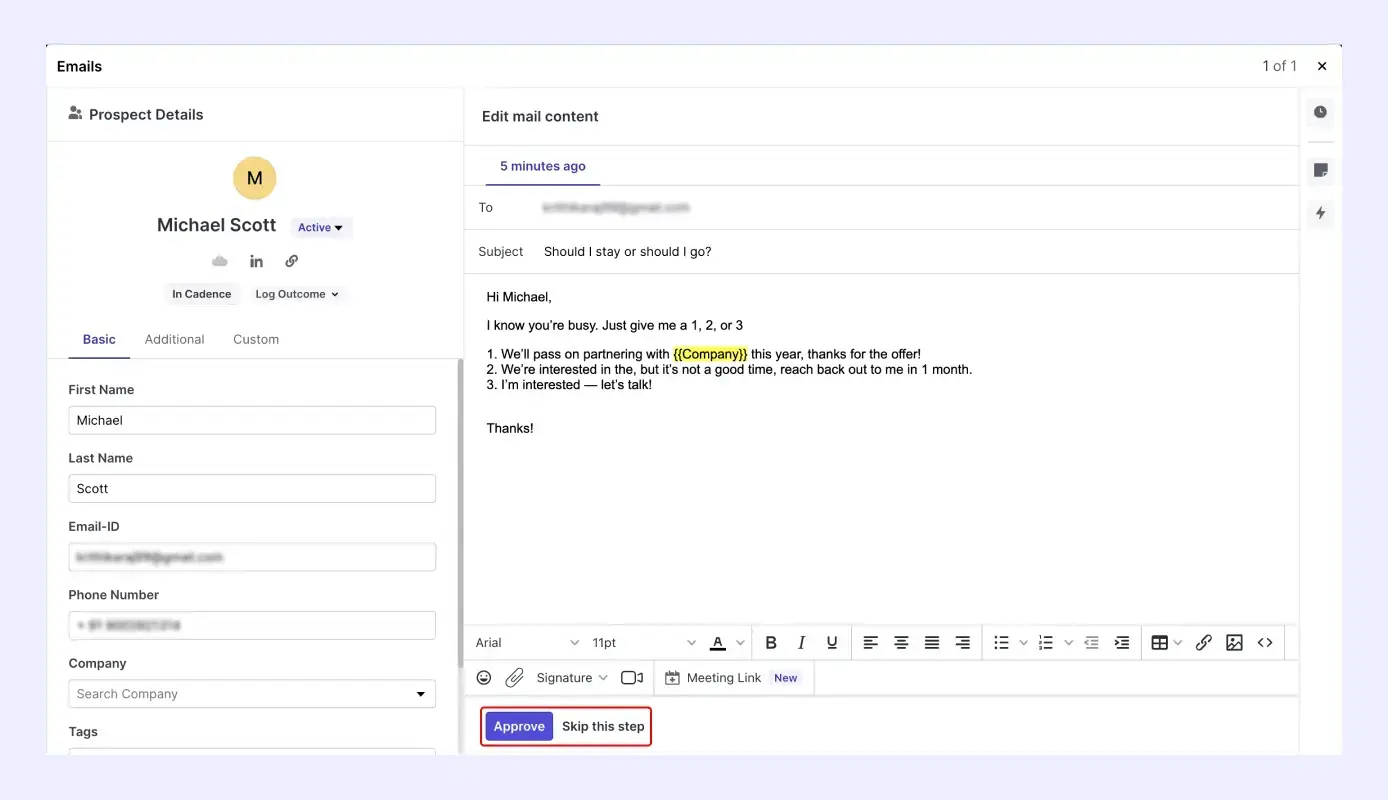Toggle underline formatting in the toolbar
The height and width of the screenshot is (800, 1388).
[832, 643]
